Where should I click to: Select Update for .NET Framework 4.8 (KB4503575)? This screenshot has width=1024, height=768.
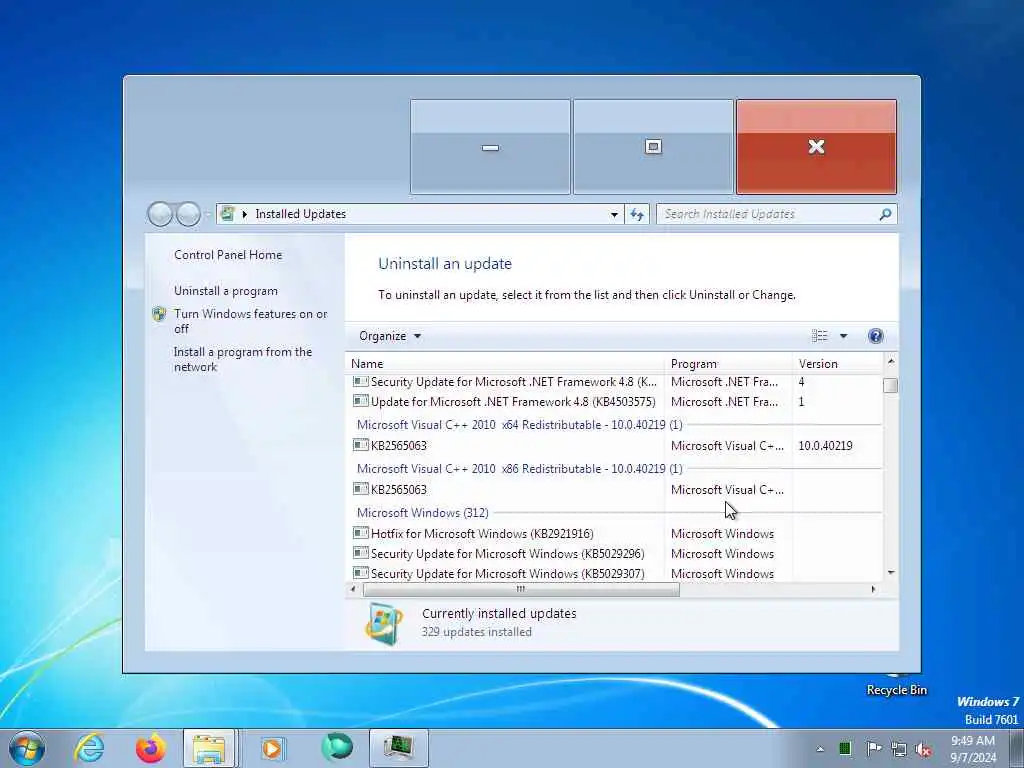pos(614,401)
